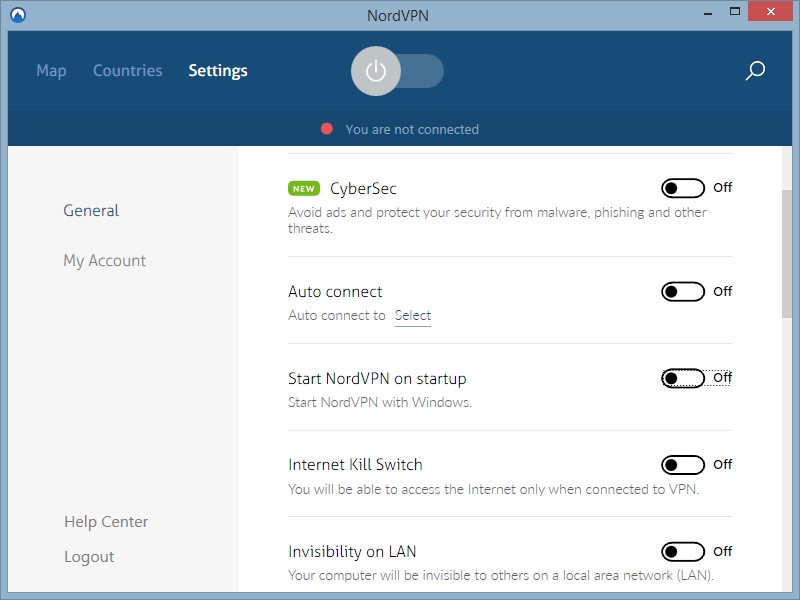Enable the CyberSec toggle
Viewport: 800px width, 600px height.
(x=683, y=188)
